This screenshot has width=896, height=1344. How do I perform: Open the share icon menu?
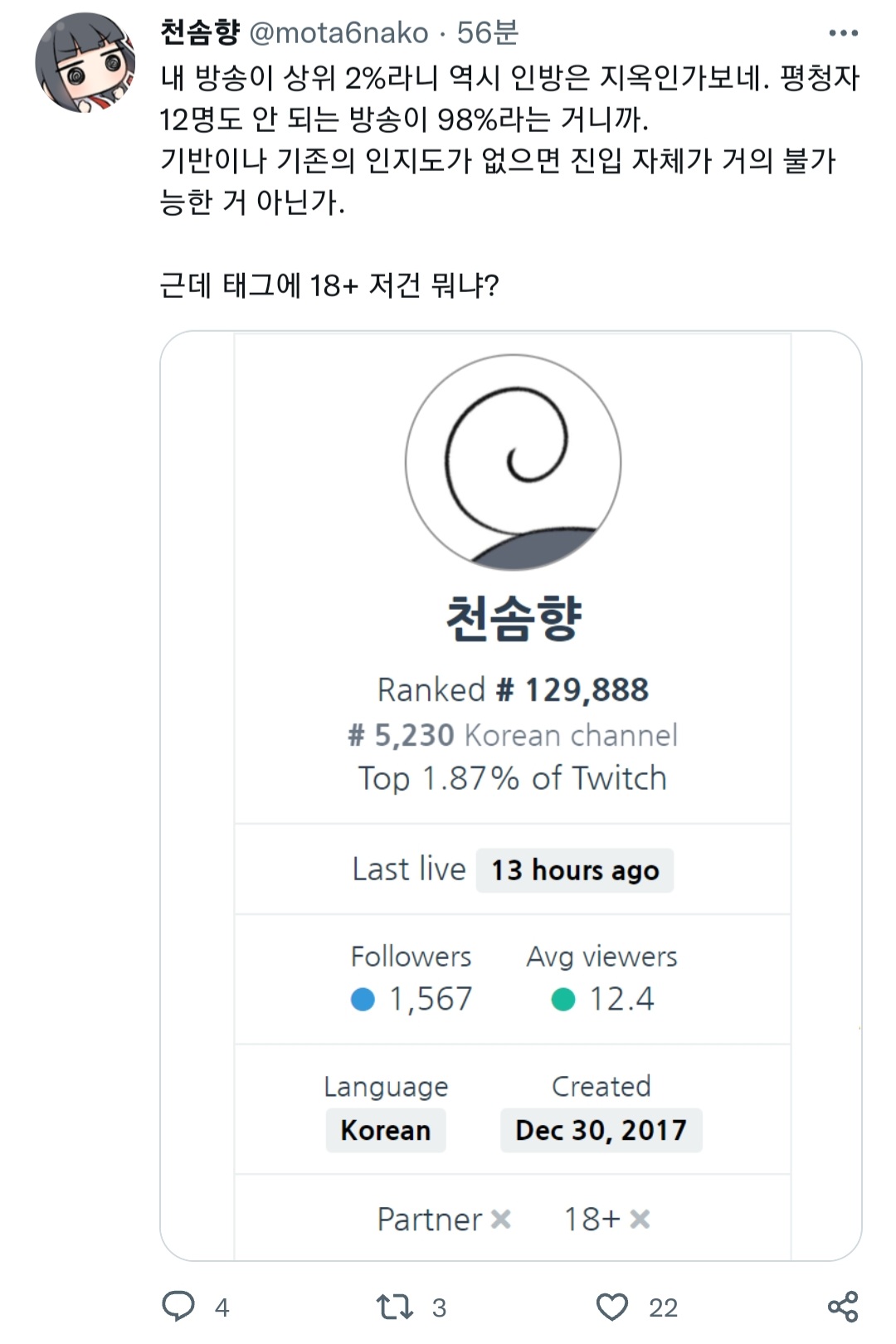coord(843,1307)
